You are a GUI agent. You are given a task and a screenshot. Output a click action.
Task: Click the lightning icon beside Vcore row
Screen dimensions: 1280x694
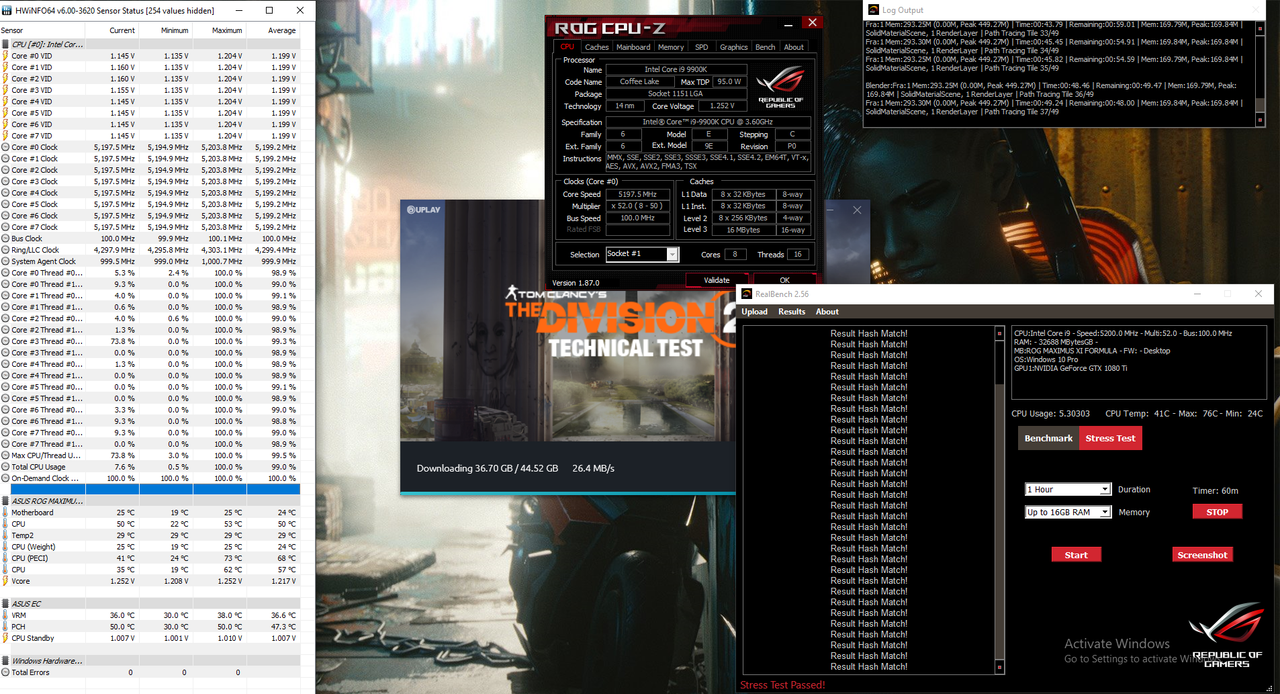pos(5,581)
